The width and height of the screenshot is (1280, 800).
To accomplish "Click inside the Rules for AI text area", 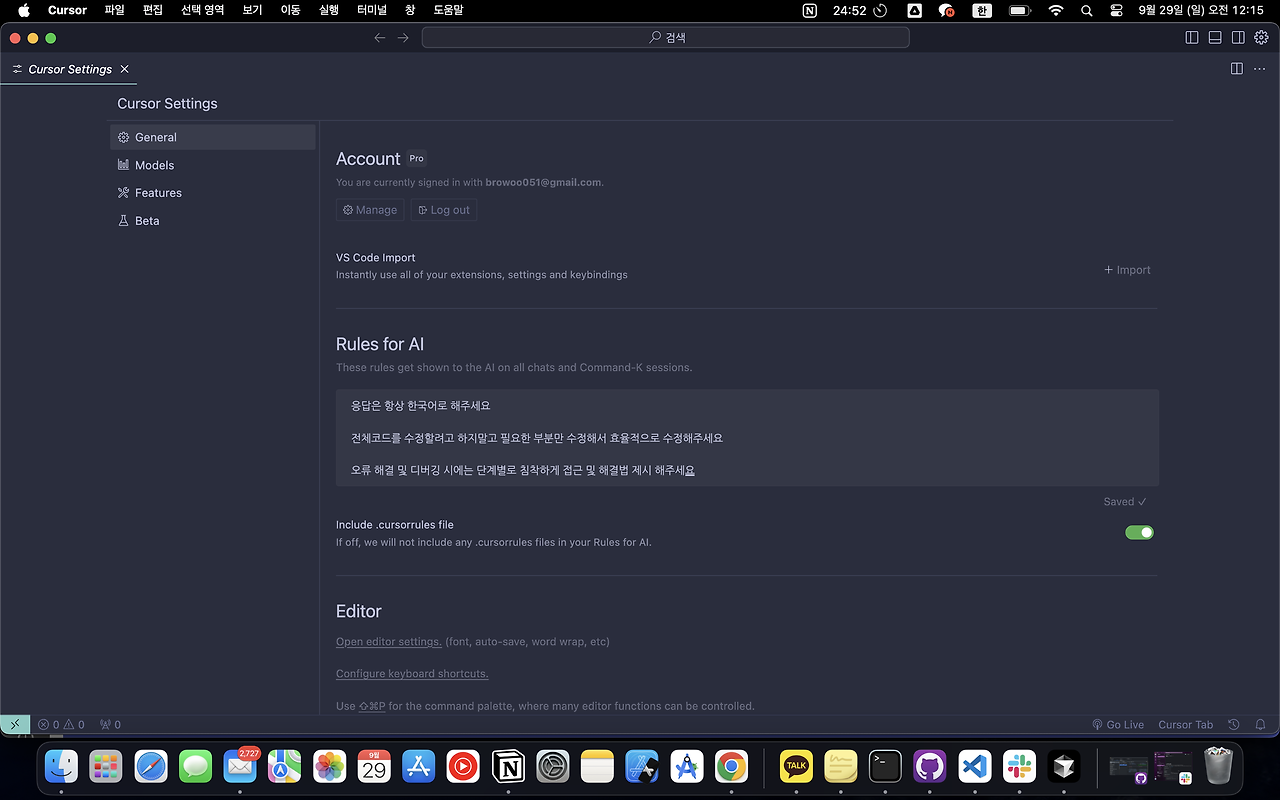I will [747, 438].
